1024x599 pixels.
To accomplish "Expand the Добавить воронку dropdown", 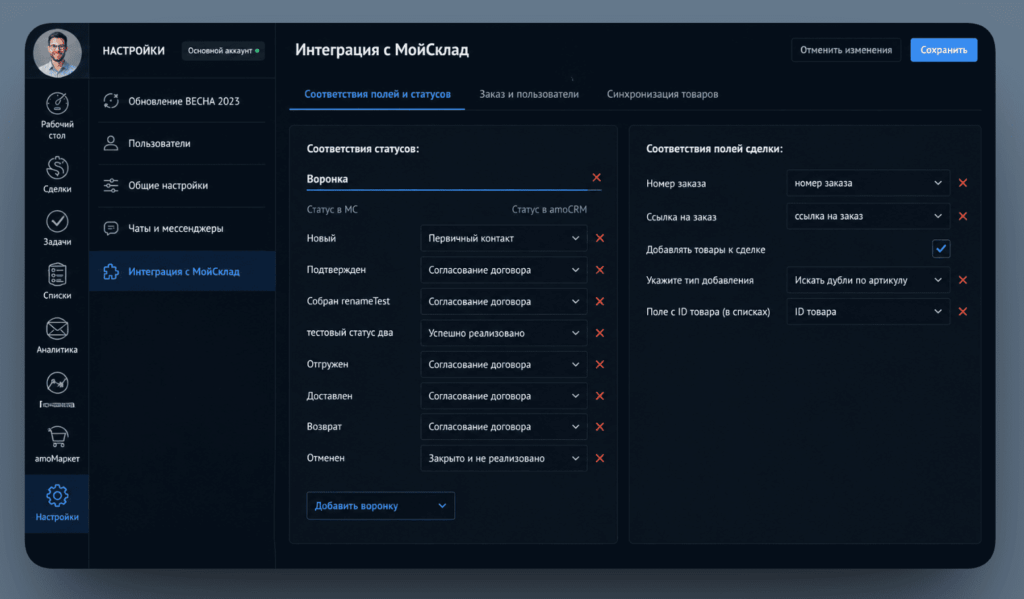I will [x=380, y=506].
